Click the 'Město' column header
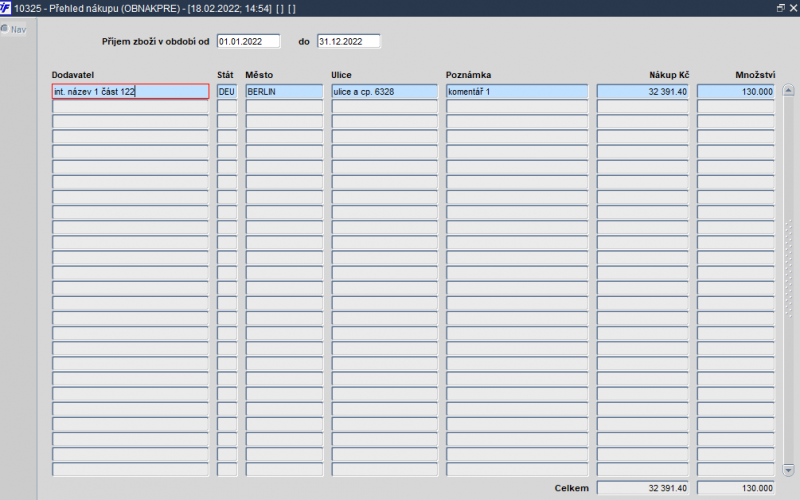This screenshot has width=800, height=500. pos(259,74)
